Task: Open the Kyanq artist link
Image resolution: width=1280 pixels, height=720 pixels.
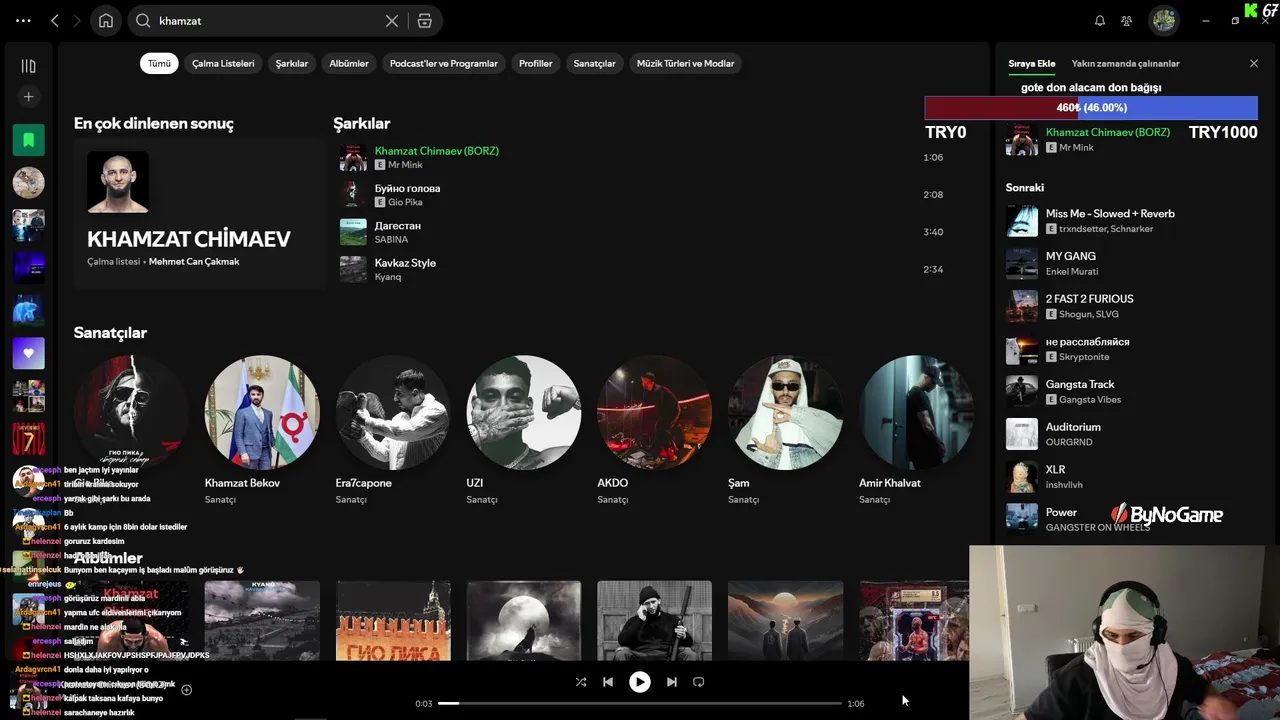Action: tap(388, 277)
